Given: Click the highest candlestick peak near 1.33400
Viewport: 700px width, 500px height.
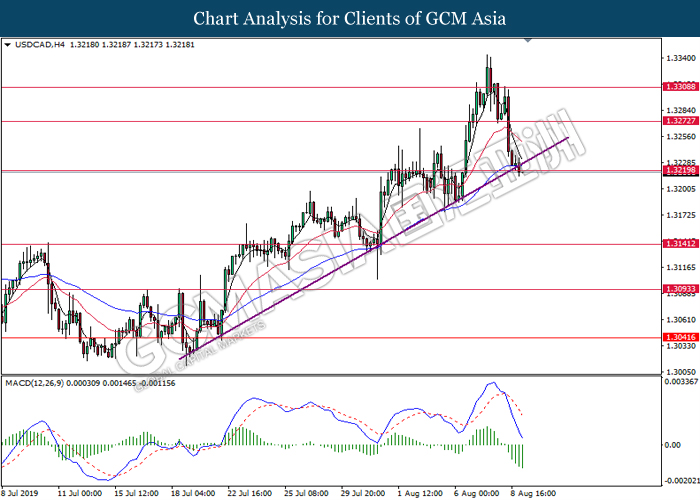Looking at the screenshot, I should [x=488, y=57].
